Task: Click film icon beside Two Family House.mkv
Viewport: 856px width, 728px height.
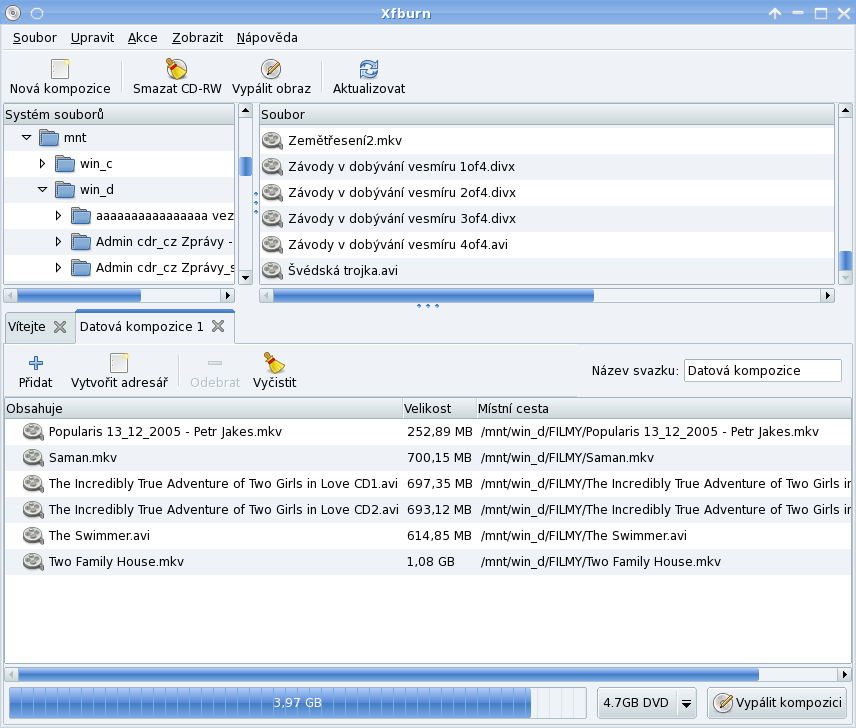Action: pyautogui.click(x=33, y=562)
